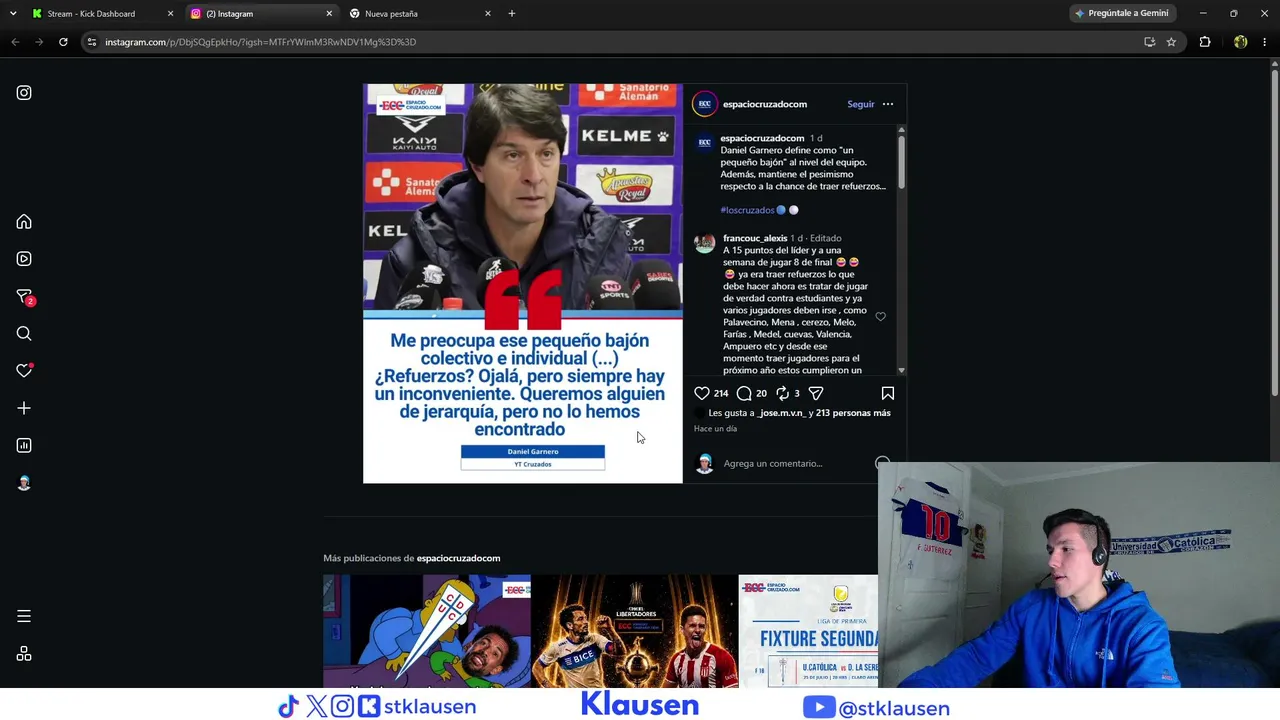
Task: Open the sidebar hamburger 'More' menu
Action: tap(24, 616)
